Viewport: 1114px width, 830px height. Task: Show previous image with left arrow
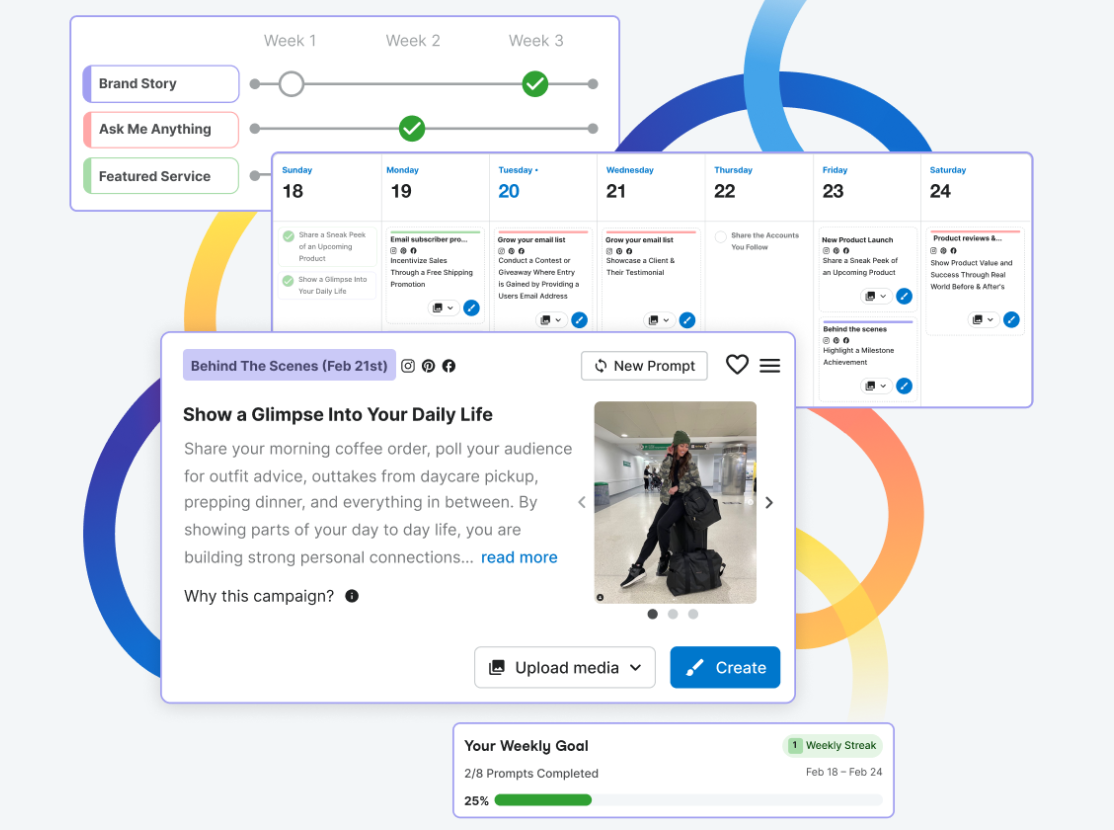pyautogui.click(x=582, y=502)
